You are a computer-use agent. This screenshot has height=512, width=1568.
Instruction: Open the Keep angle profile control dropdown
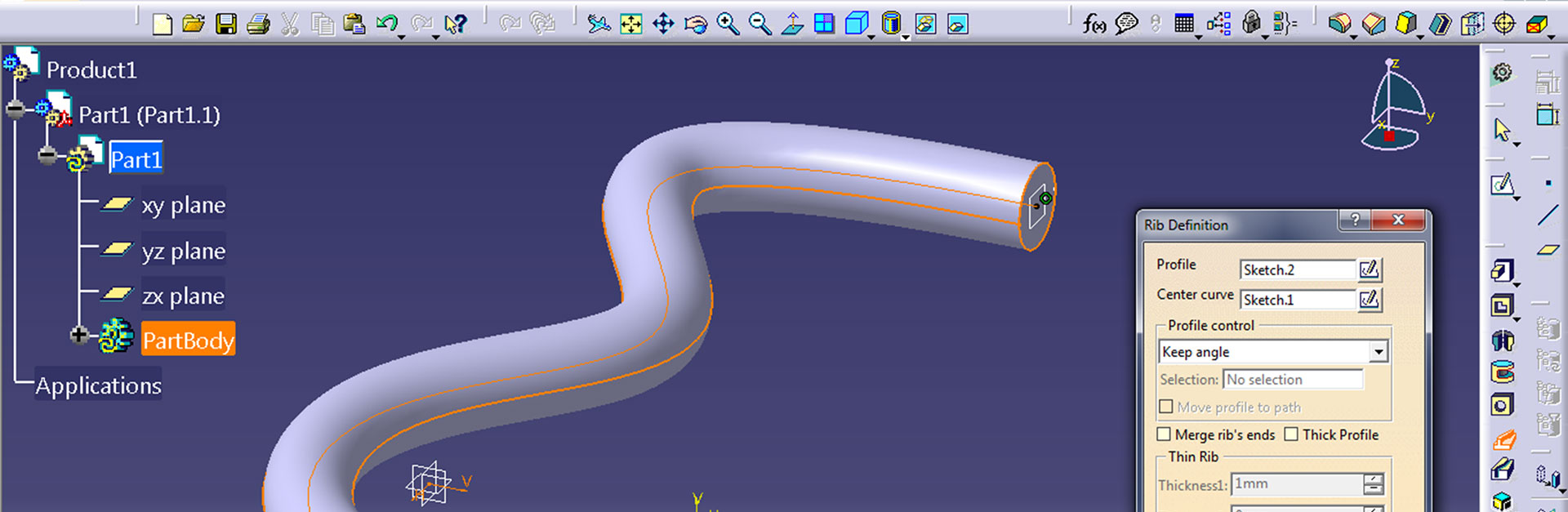click(x=1378, y=352)
